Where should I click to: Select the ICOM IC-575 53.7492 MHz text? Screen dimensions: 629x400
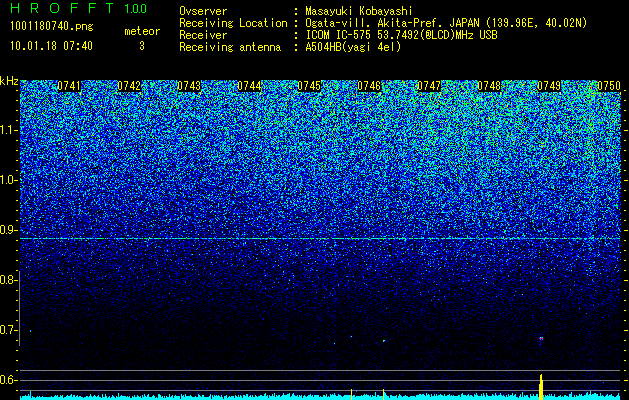pos(401,35)
